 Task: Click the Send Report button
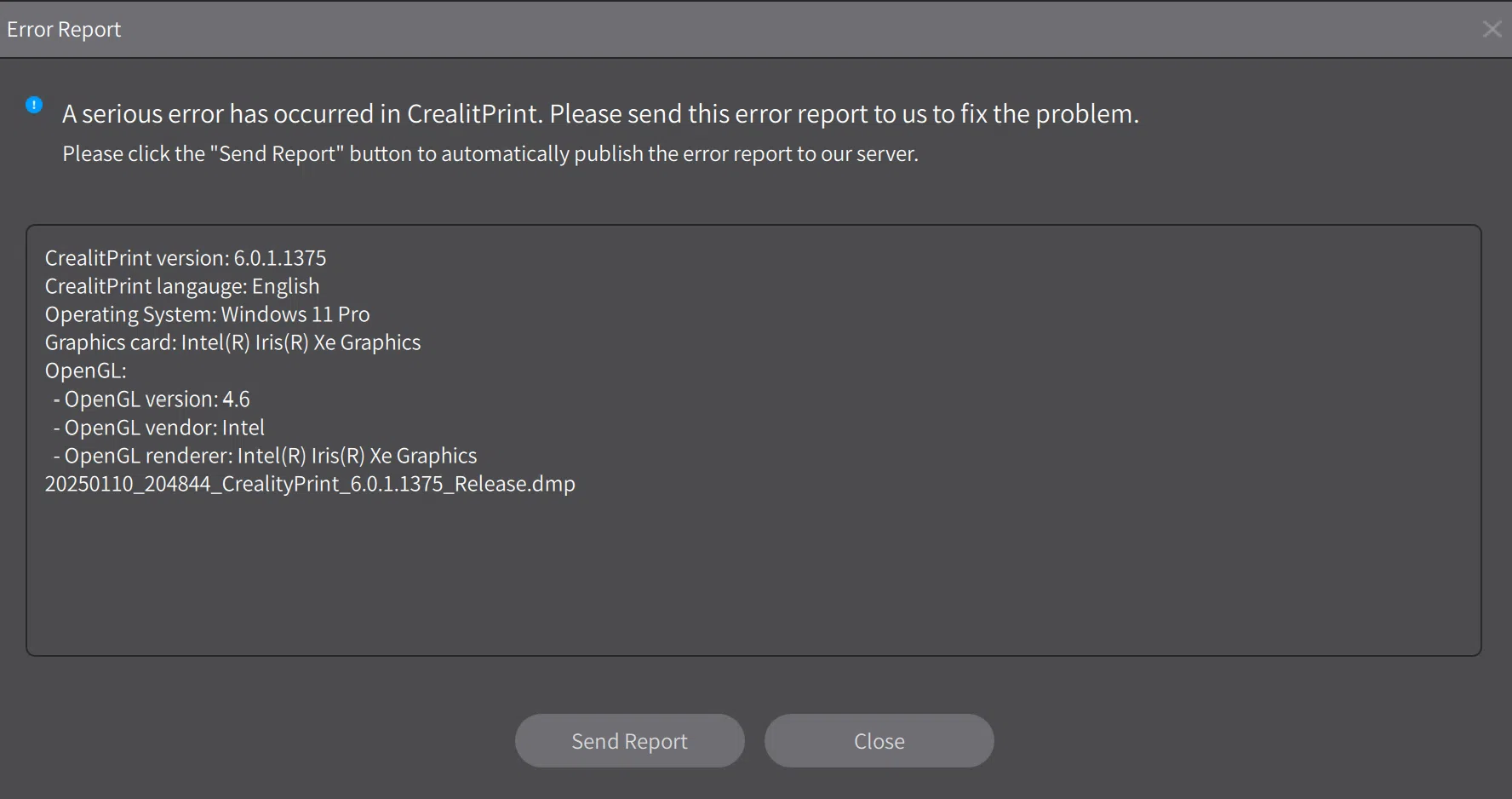[x=629, y=740]
